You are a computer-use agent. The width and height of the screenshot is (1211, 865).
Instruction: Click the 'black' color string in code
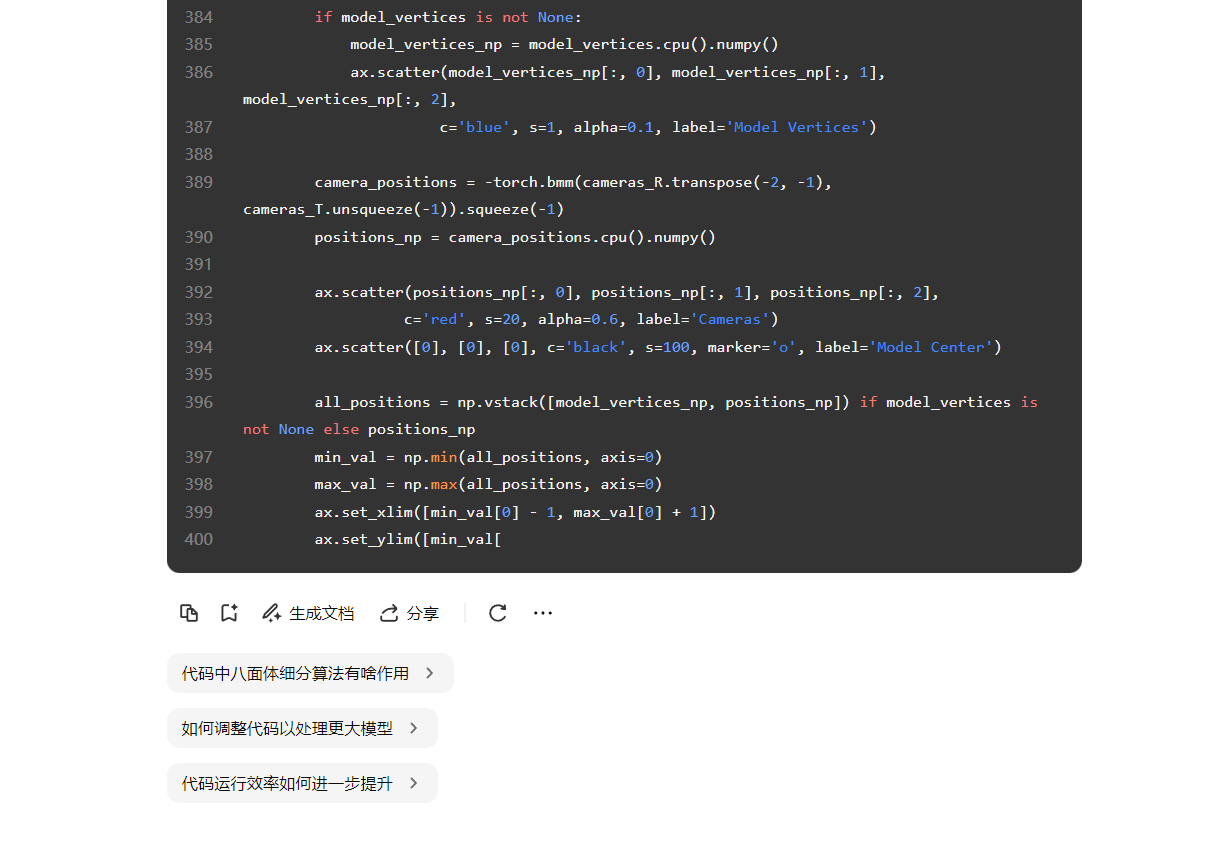tap(596, 347)
